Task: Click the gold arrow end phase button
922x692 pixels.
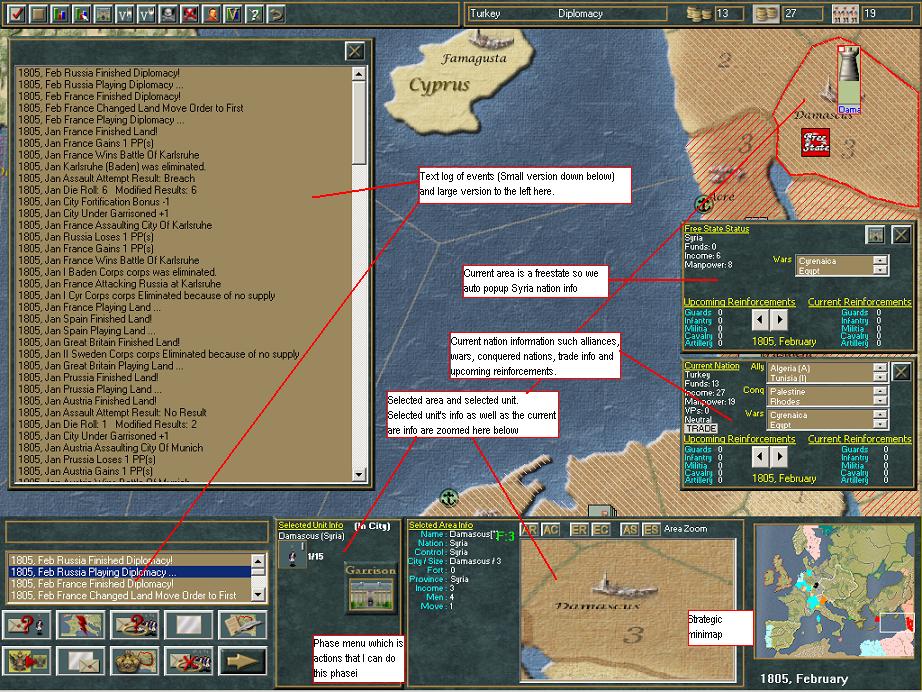Action: pyautogui.click(x=242, y=661)
